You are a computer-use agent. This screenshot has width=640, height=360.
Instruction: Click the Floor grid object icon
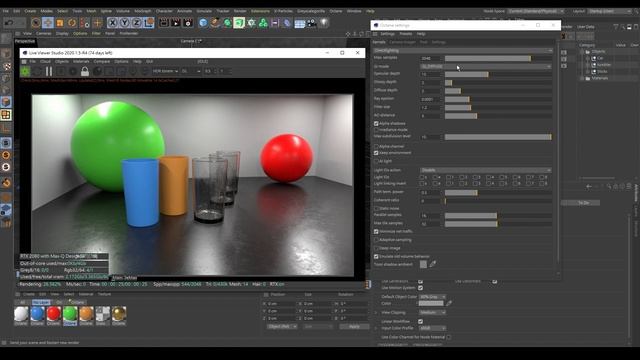point(300,23)
